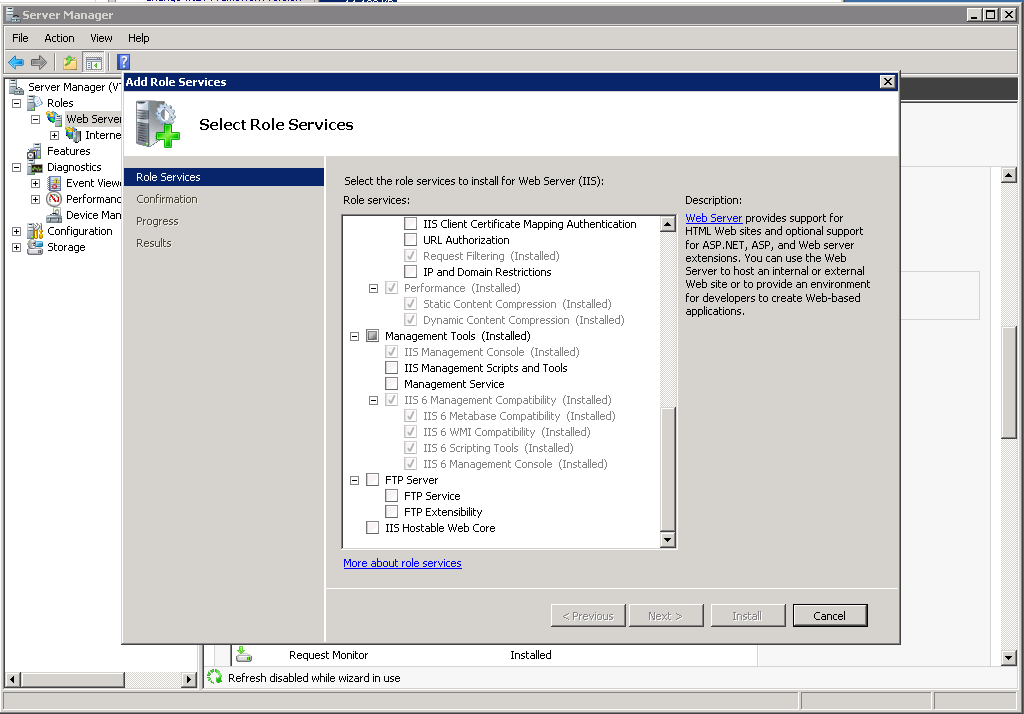Click the role services list scroll-down arrow
Screen dimensions: 1024x714
667,540
